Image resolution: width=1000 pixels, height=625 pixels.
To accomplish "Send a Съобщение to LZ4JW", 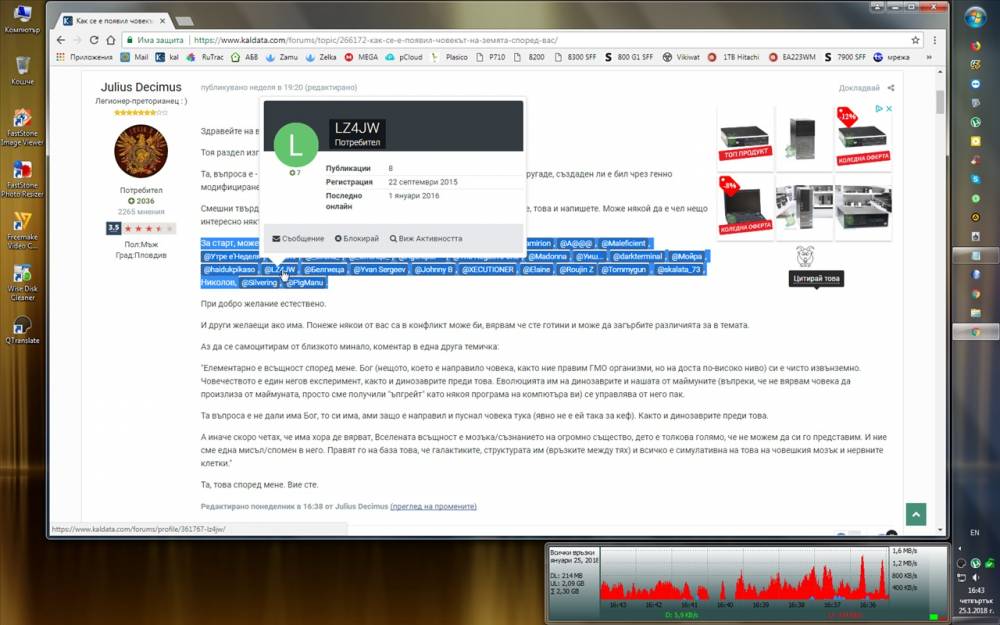I will 298,239.
